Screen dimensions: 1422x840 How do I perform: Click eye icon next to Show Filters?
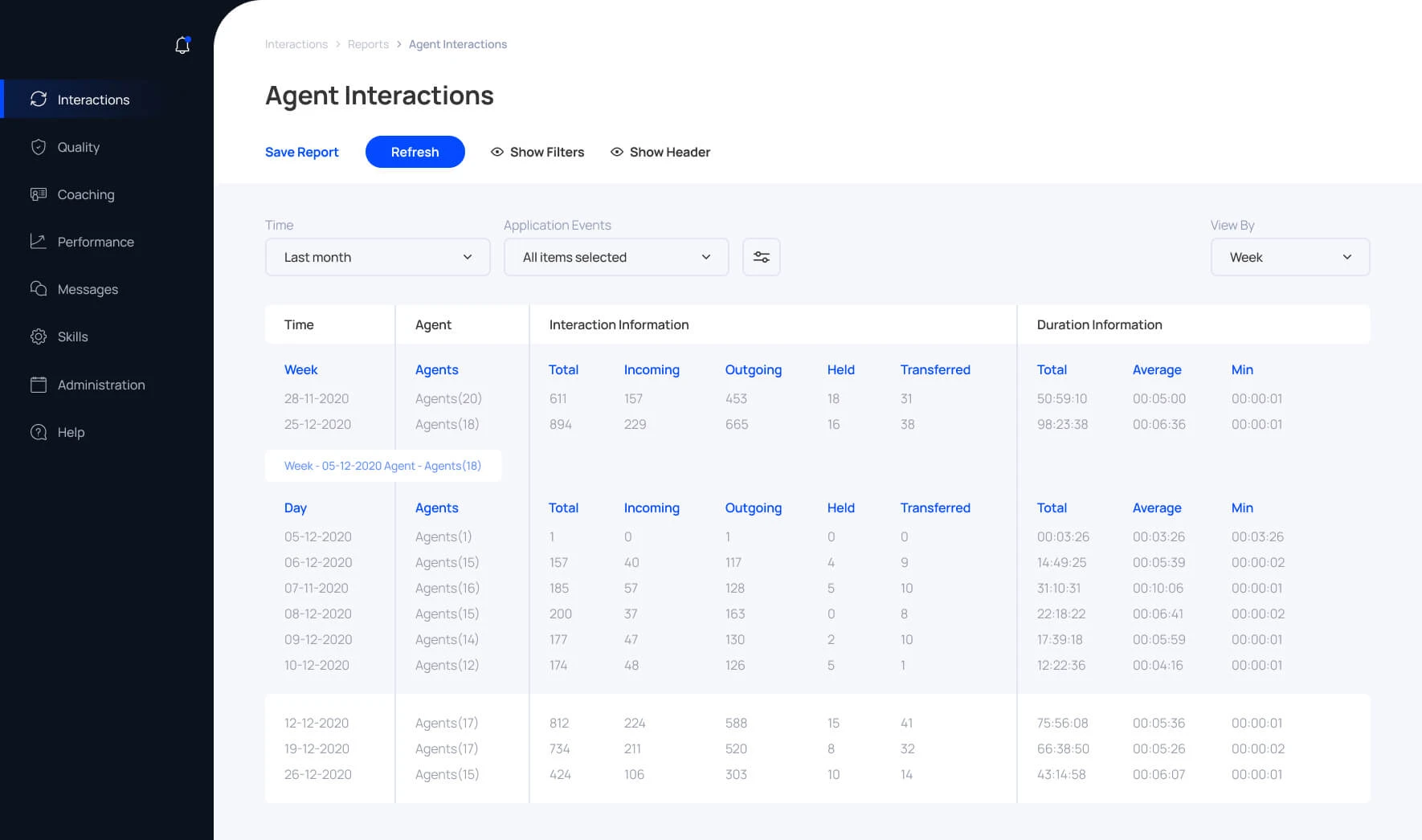497,152
